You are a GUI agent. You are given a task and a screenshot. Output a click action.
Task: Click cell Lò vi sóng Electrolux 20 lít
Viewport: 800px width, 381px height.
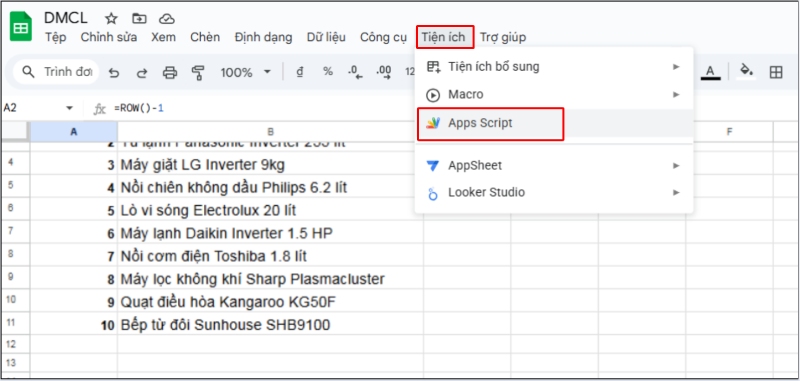click(x=270, y=210)
